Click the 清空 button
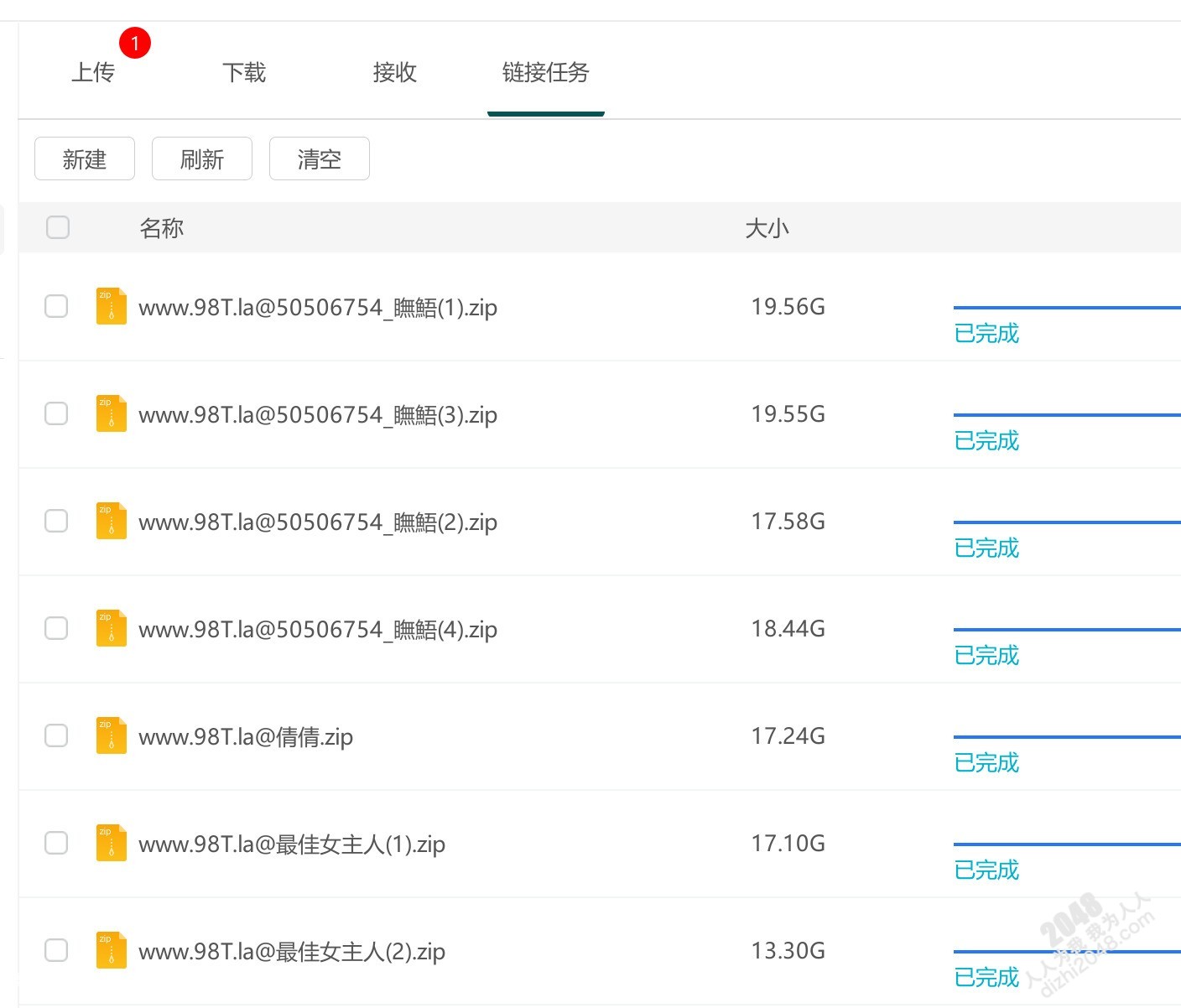This screenshot has height=1008, width=1181. pyautogui.click(x=320, y=158)
